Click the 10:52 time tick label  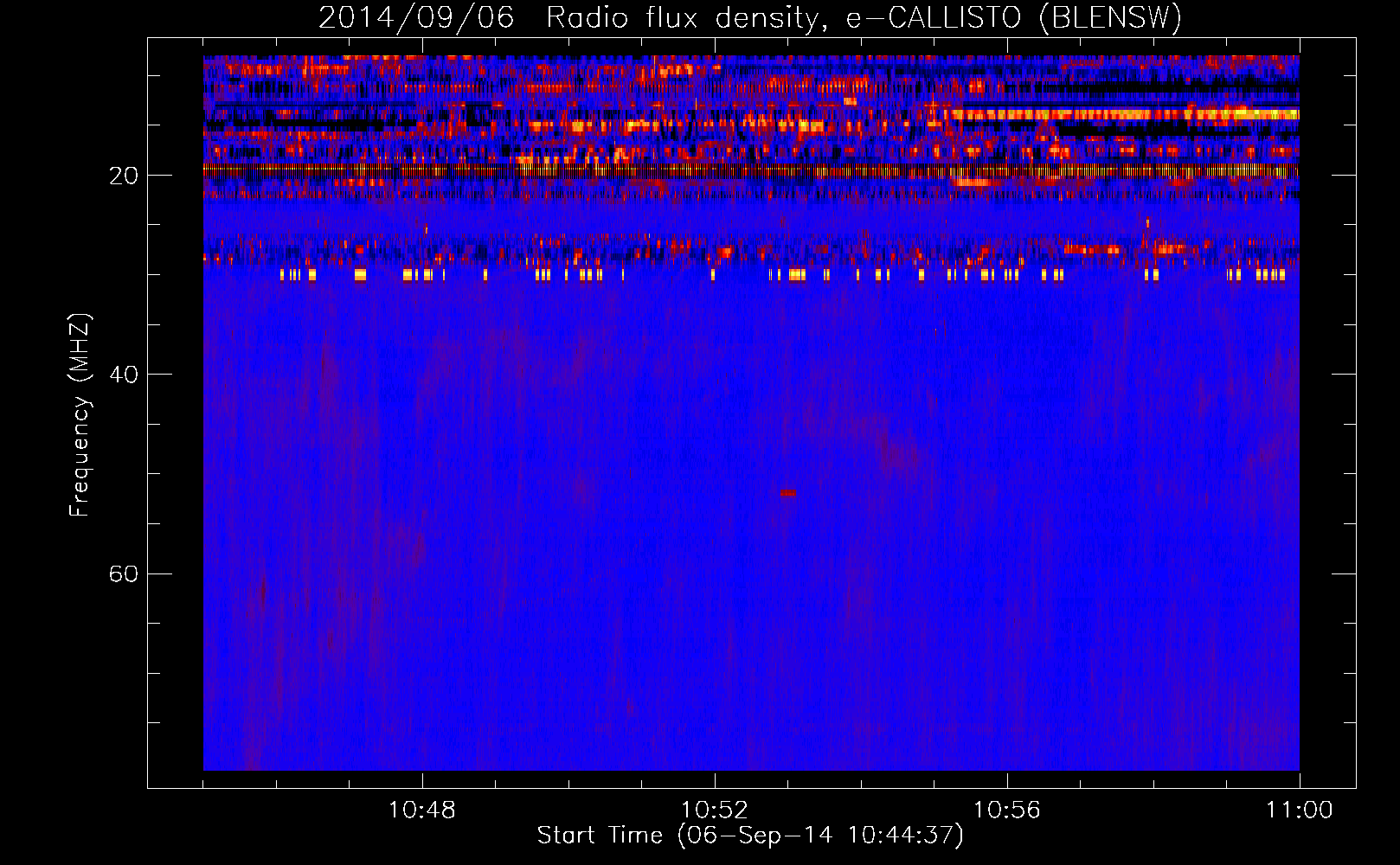point(715,811)
